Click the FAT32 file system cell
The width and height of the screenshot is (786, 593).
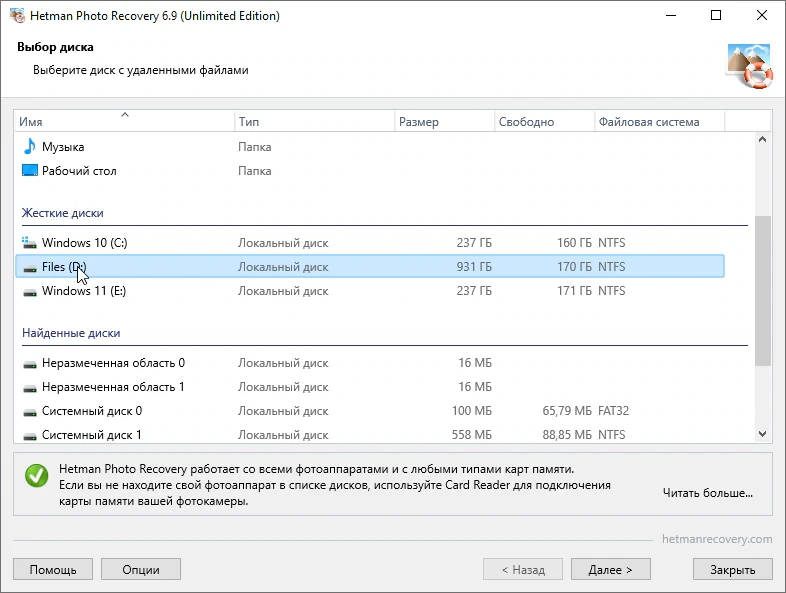click(x=613, y=411)
